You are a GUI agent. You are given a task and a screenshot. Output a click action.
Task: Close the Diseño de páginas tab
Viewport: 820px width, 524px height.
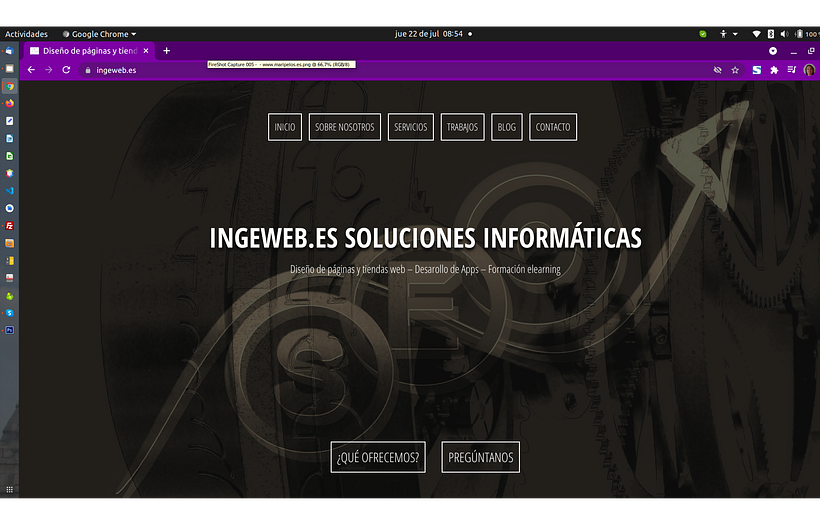(146, 51)
